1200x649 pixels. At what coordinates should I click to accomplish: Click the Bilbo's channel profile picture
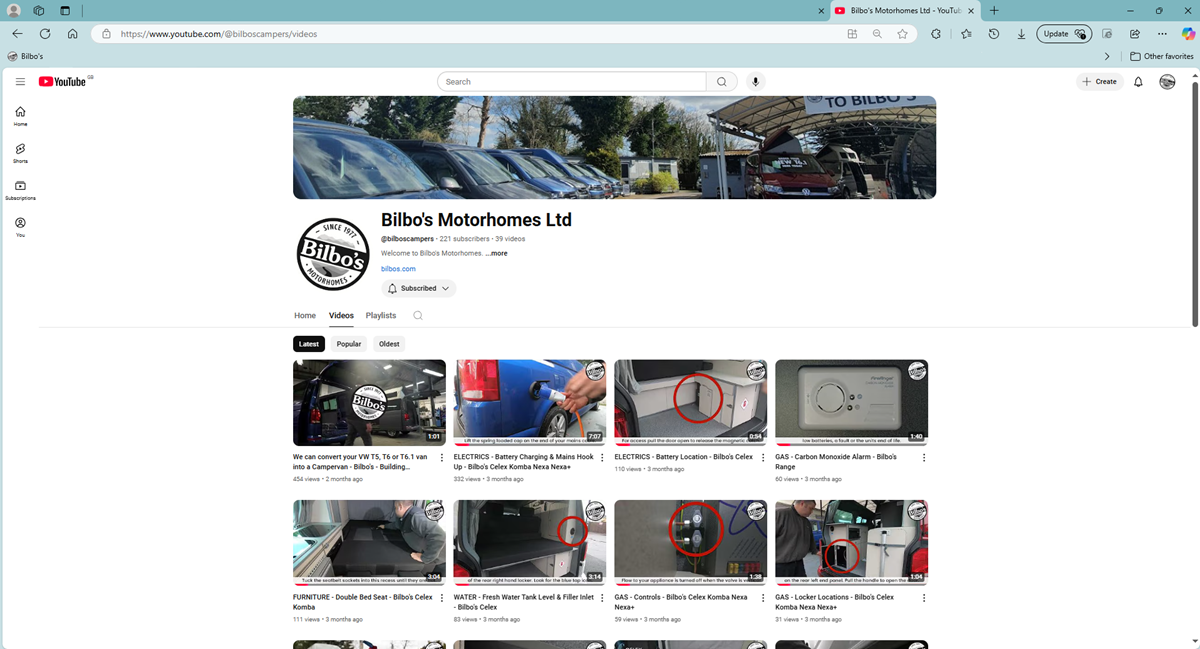coord(333,254)
